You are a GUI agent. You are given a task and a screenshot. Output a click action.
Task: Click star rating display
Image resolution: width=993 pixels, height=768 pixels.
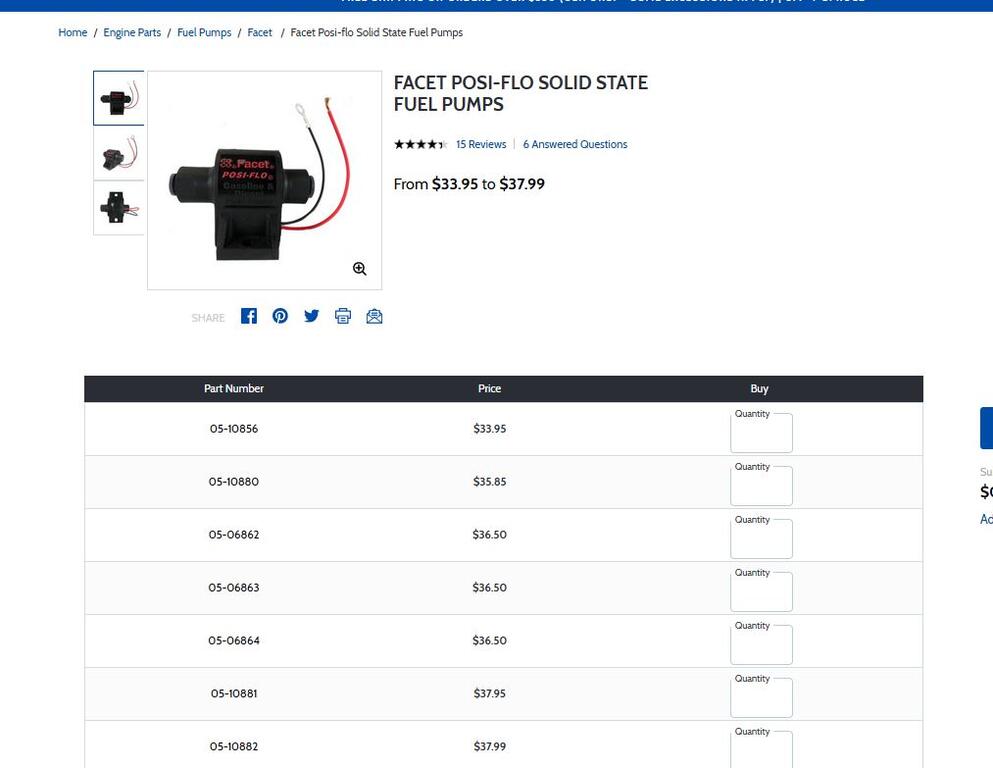point(421,144)
